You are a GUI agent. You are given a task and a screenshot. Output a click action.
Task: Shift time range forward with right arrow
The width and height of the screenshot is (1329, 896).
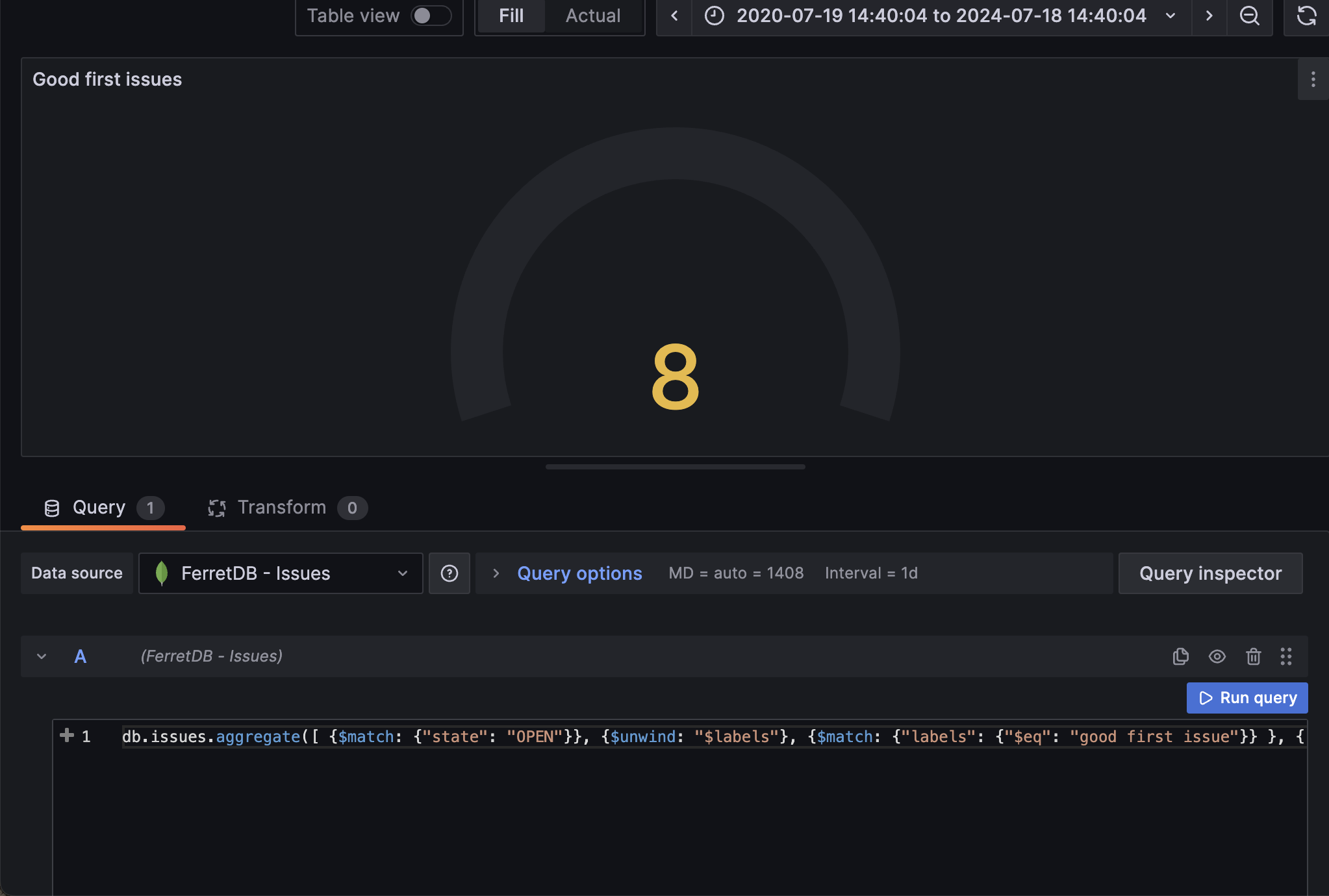[1209, 16]
